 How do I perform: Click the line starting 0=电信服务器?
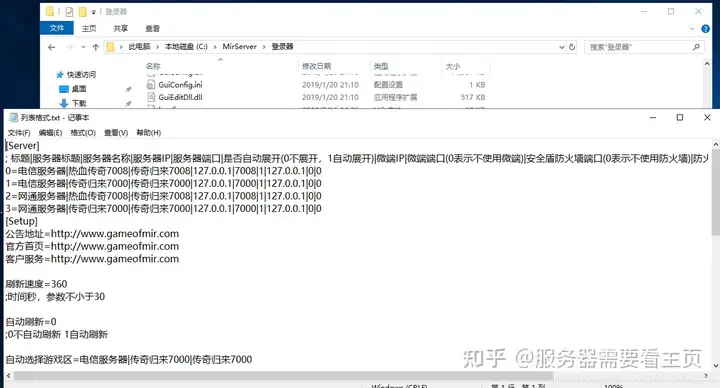(x=163, y=171)
